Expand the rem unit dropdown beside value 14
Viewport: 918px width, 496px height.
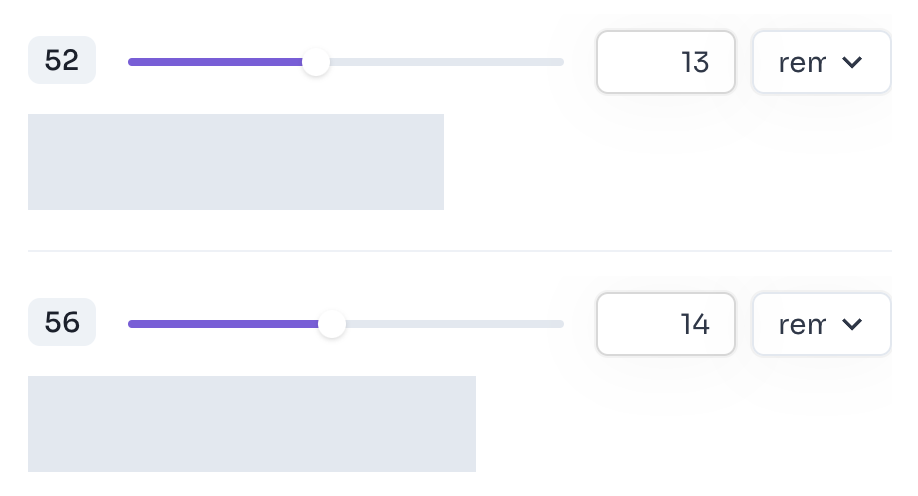821,324
